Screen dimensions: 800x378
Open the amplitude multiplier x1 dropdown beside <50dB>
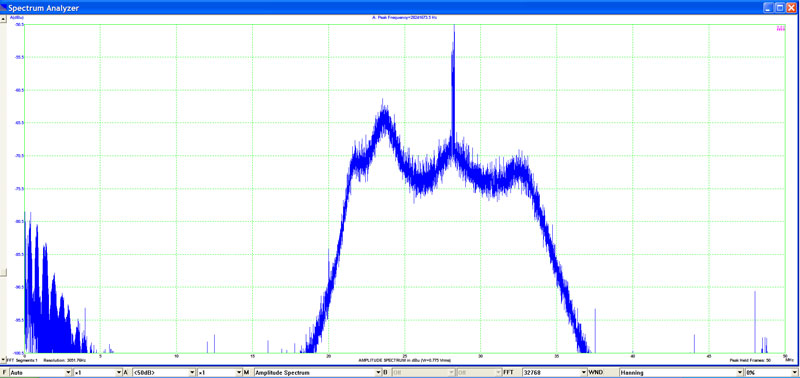click(219, 373)
